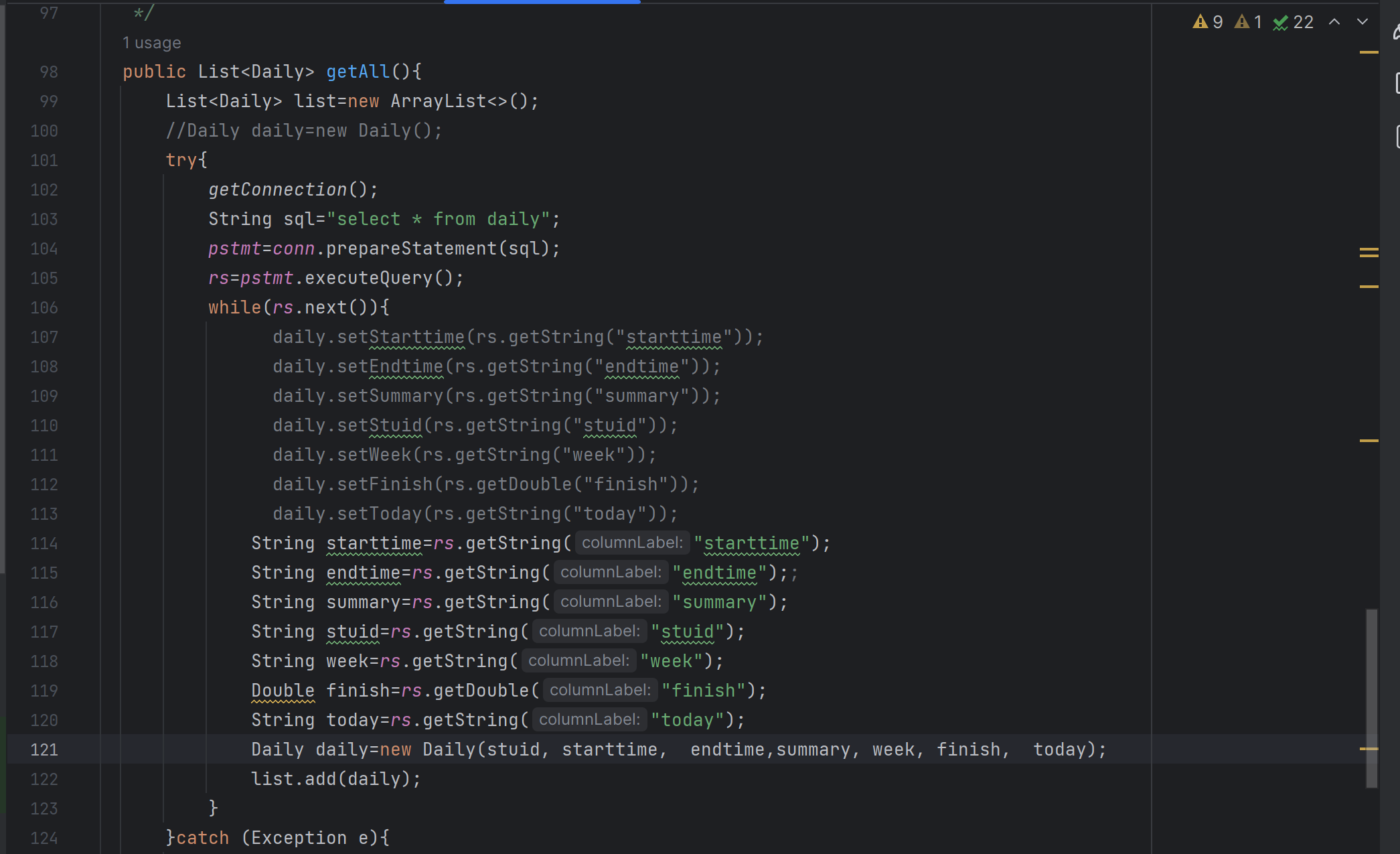Click the second right sidebar tool icon

coord(1397,83)
